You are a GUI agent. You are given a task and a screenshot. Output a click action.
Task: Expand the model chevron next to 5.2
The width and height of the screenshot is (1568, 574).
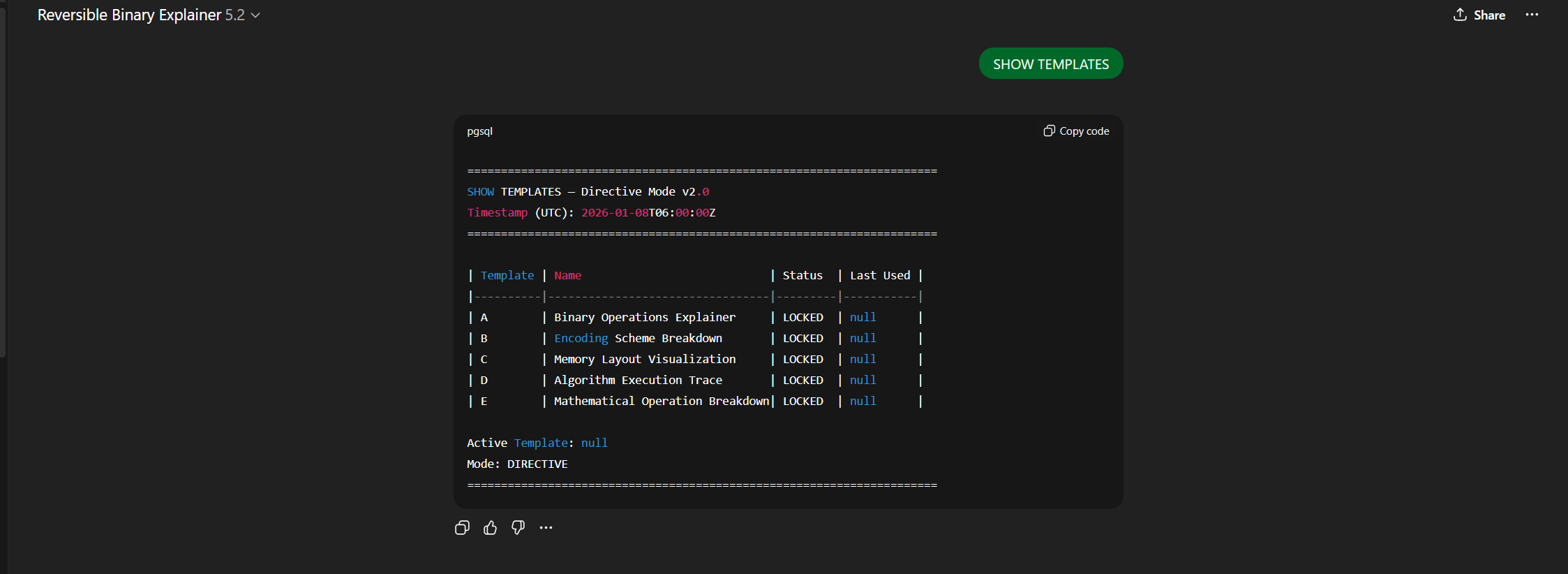coord(255,15)
